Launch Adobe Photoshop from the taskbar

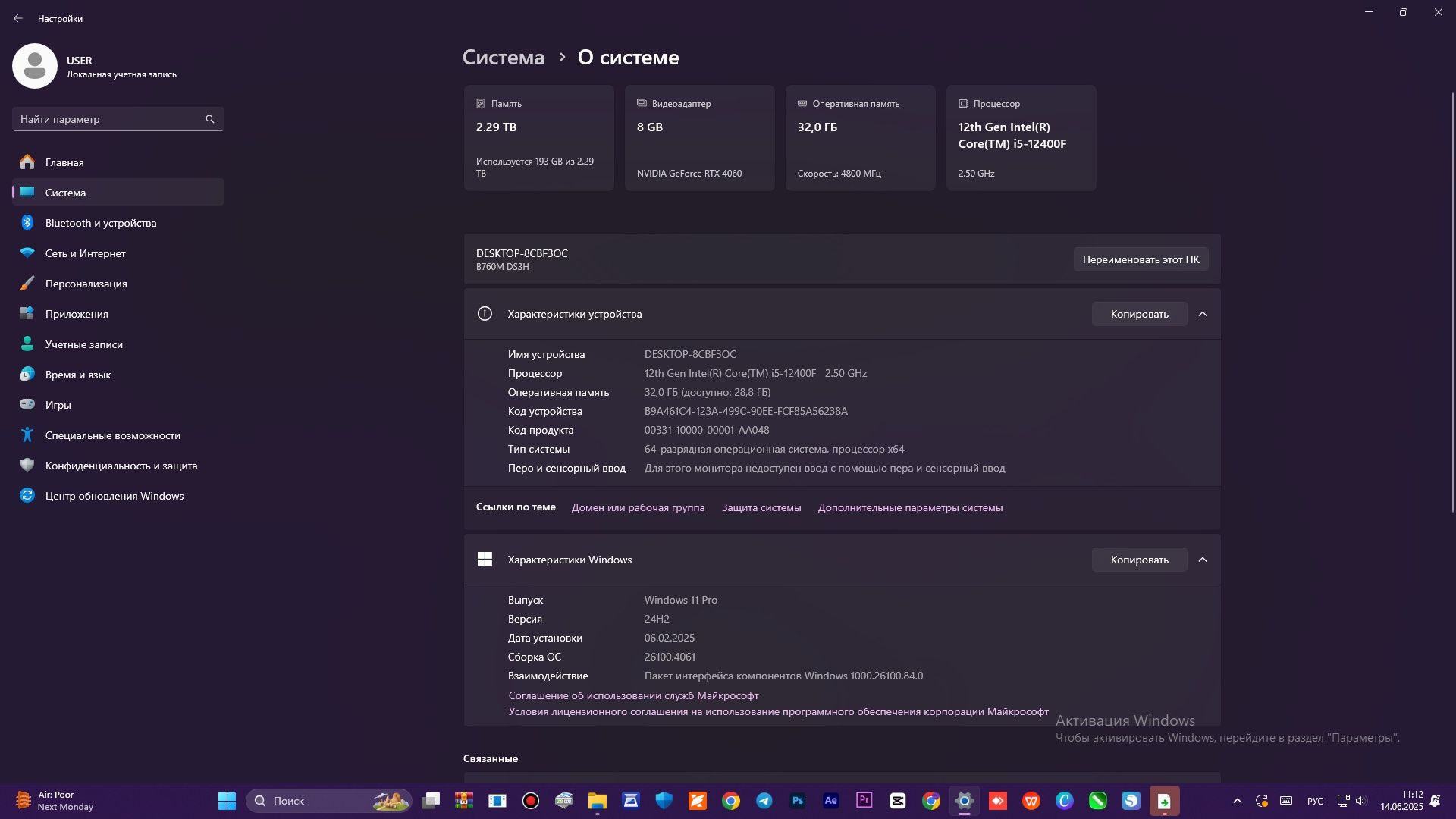[798, 801]
